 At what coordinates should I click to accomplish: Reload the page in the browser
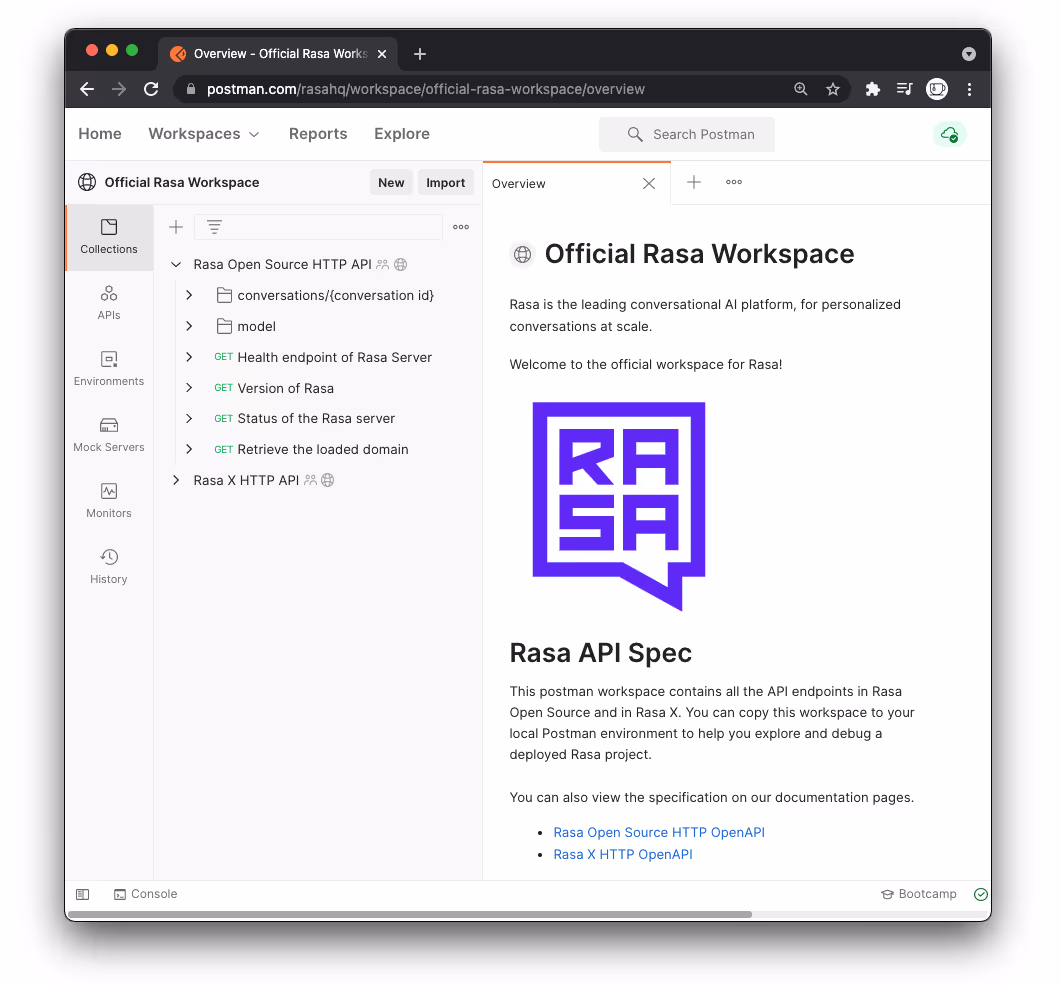click(152, 89)
